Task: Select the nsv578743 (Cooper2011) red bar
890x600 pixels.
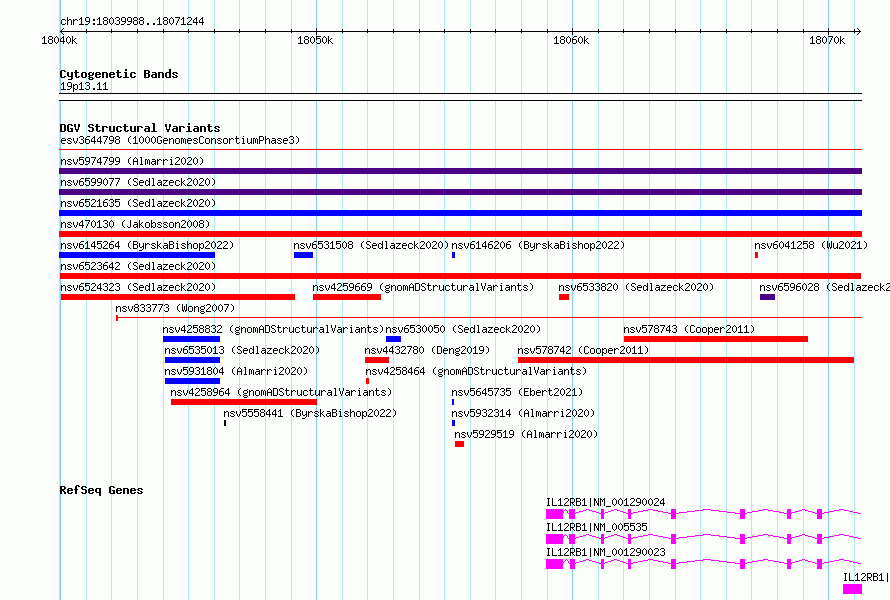Action: (716, 339)
